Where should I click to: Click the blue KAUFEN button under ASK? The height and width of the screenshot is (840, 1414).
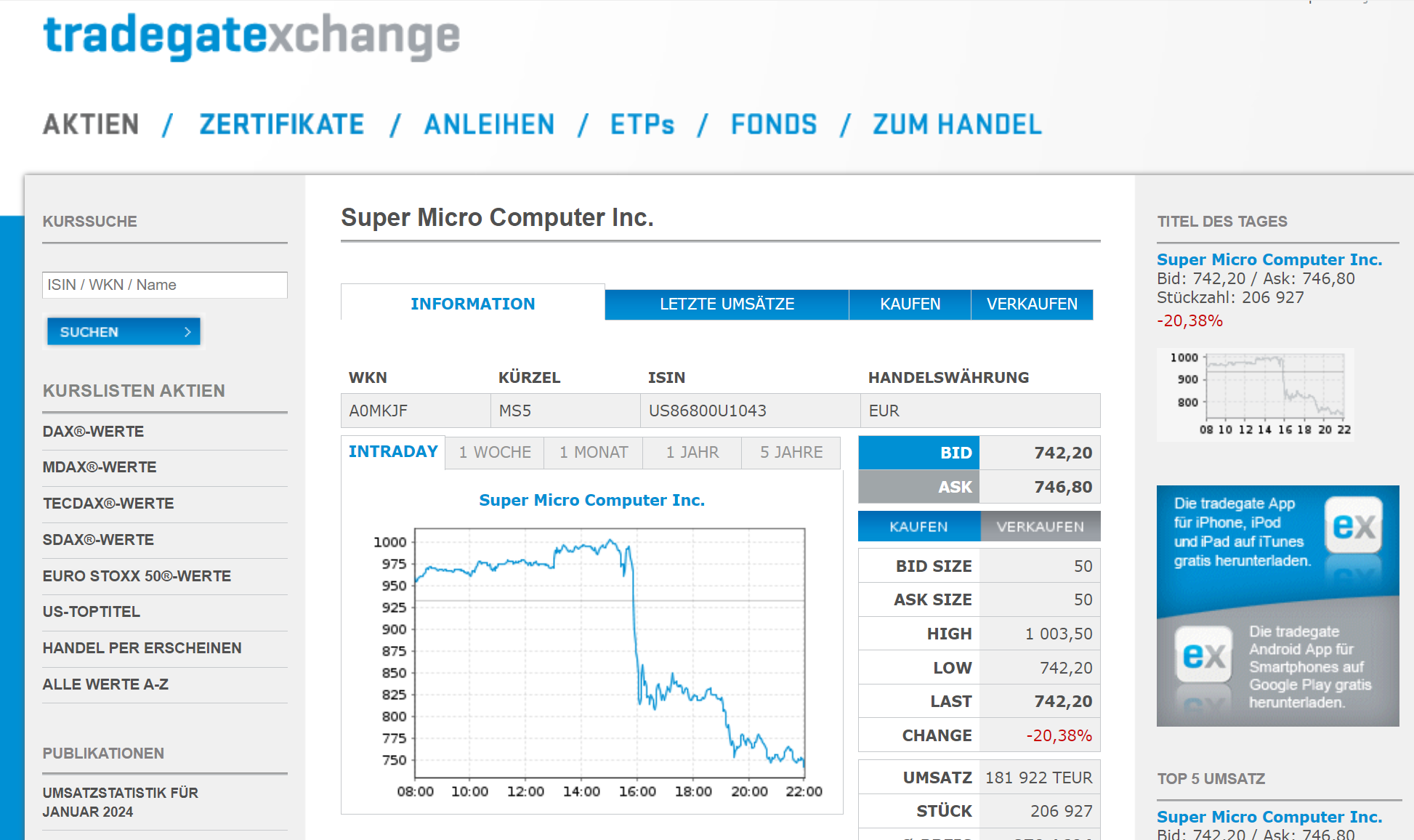(x=919, y=527)
